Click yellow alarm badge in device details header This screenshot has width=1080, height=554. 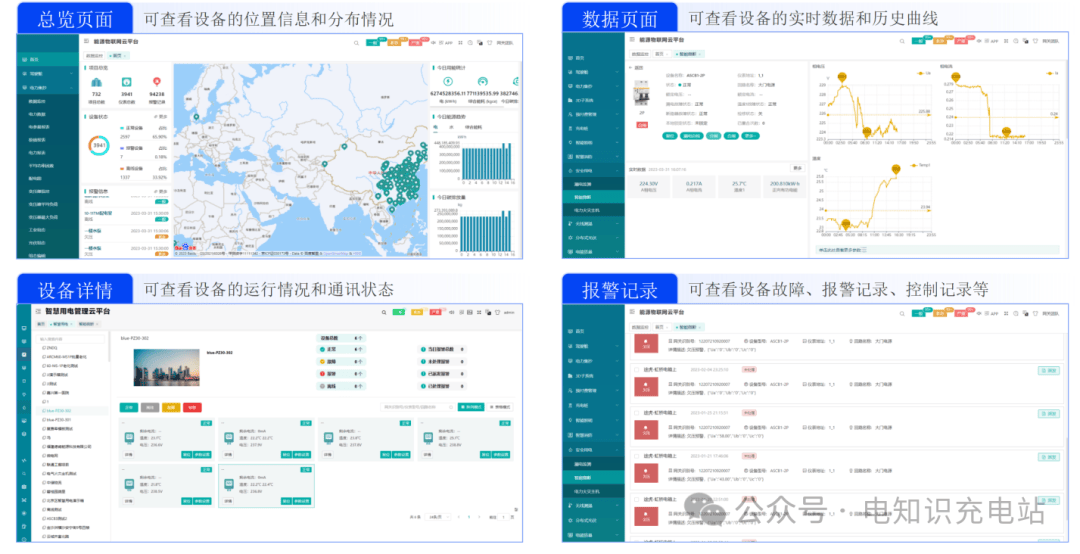(x=417, y=312)
